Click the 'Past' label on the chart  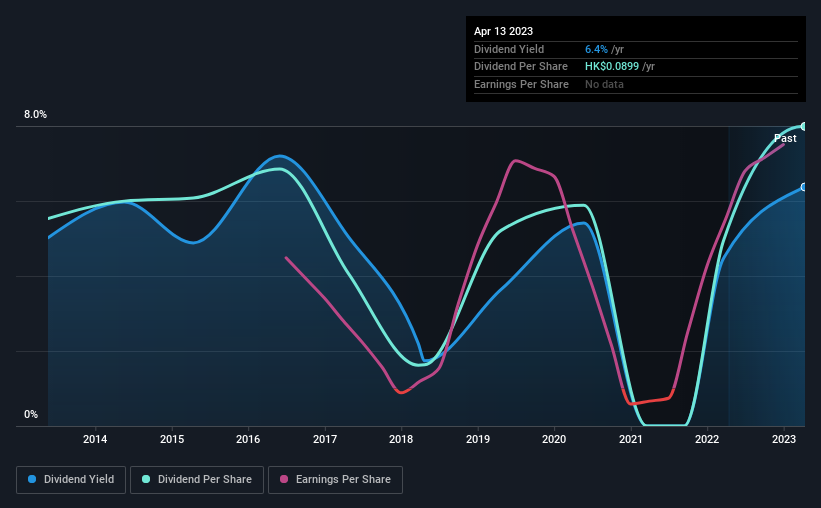coord(785,138)
